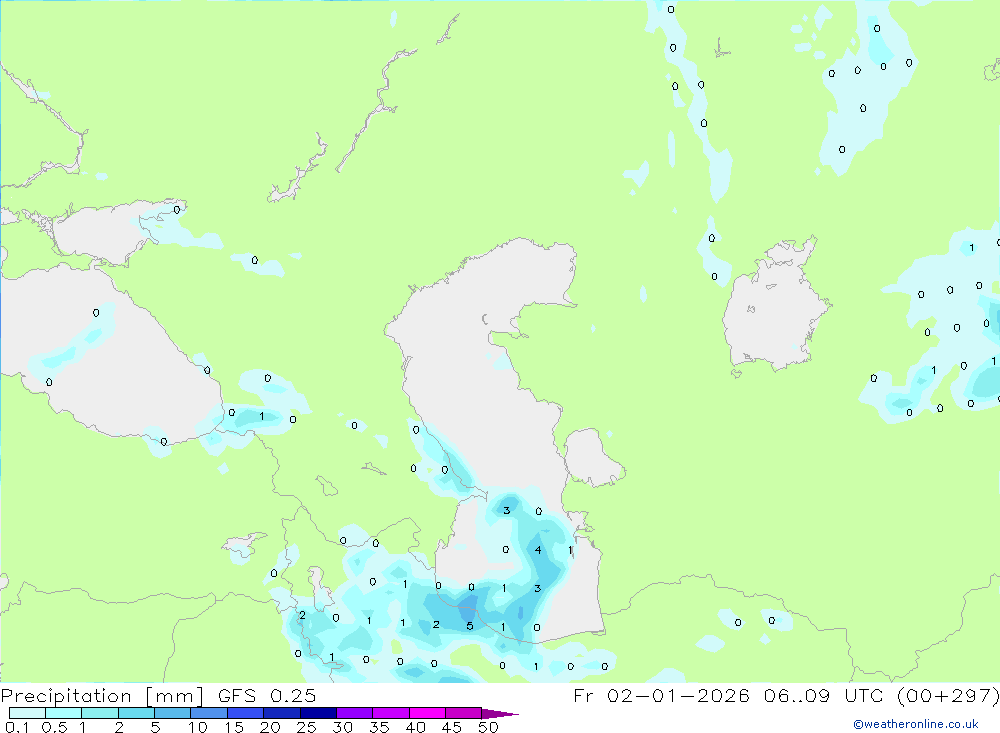Click the "Precipitation [mm]" title text
The image size is (1000, 733).
[x=102, y=696]
